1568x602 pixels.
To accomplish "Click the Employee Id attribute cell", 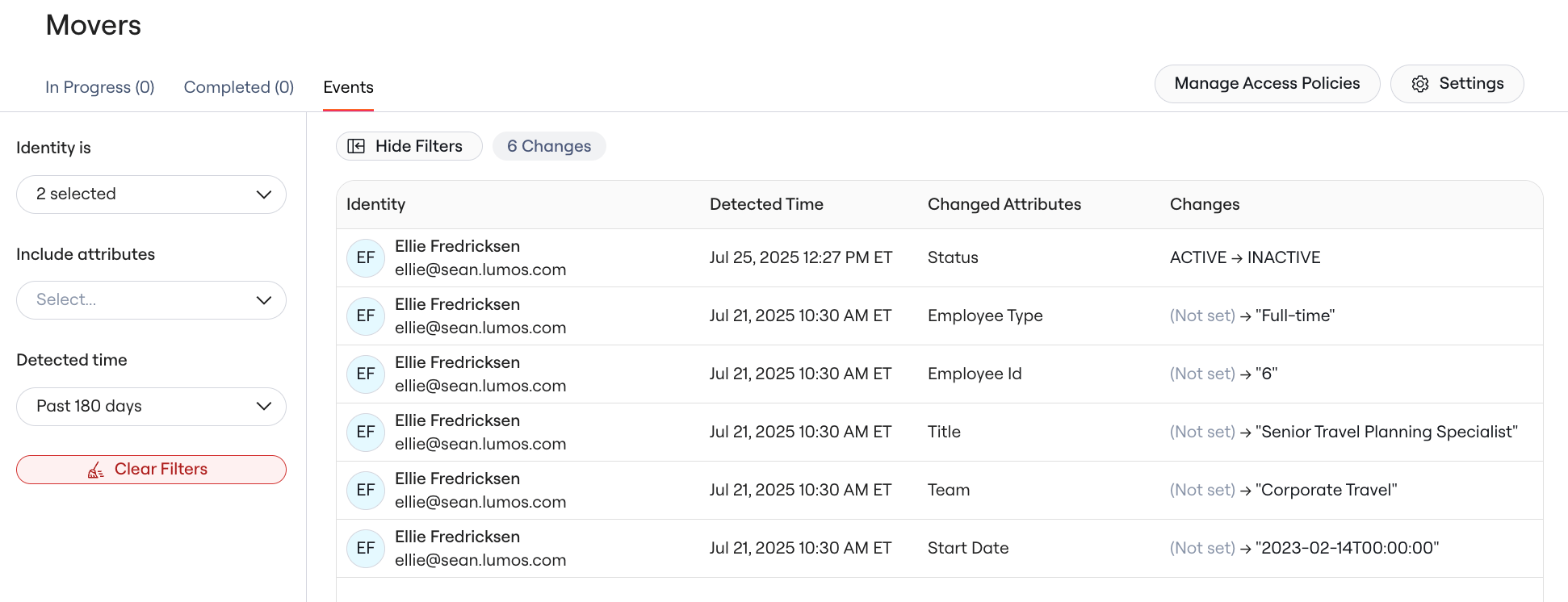I will tap(975, 374).
